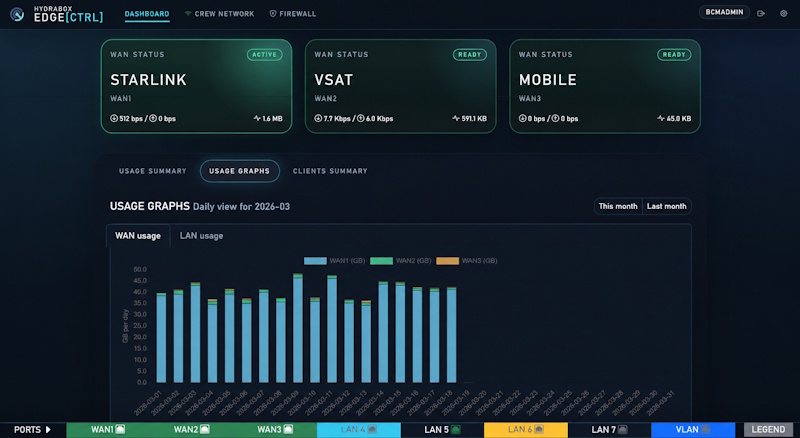800x438 pixels.
Task: Click the LAN 7 port label
Action: pyautogui.click(x=604, y=430)
